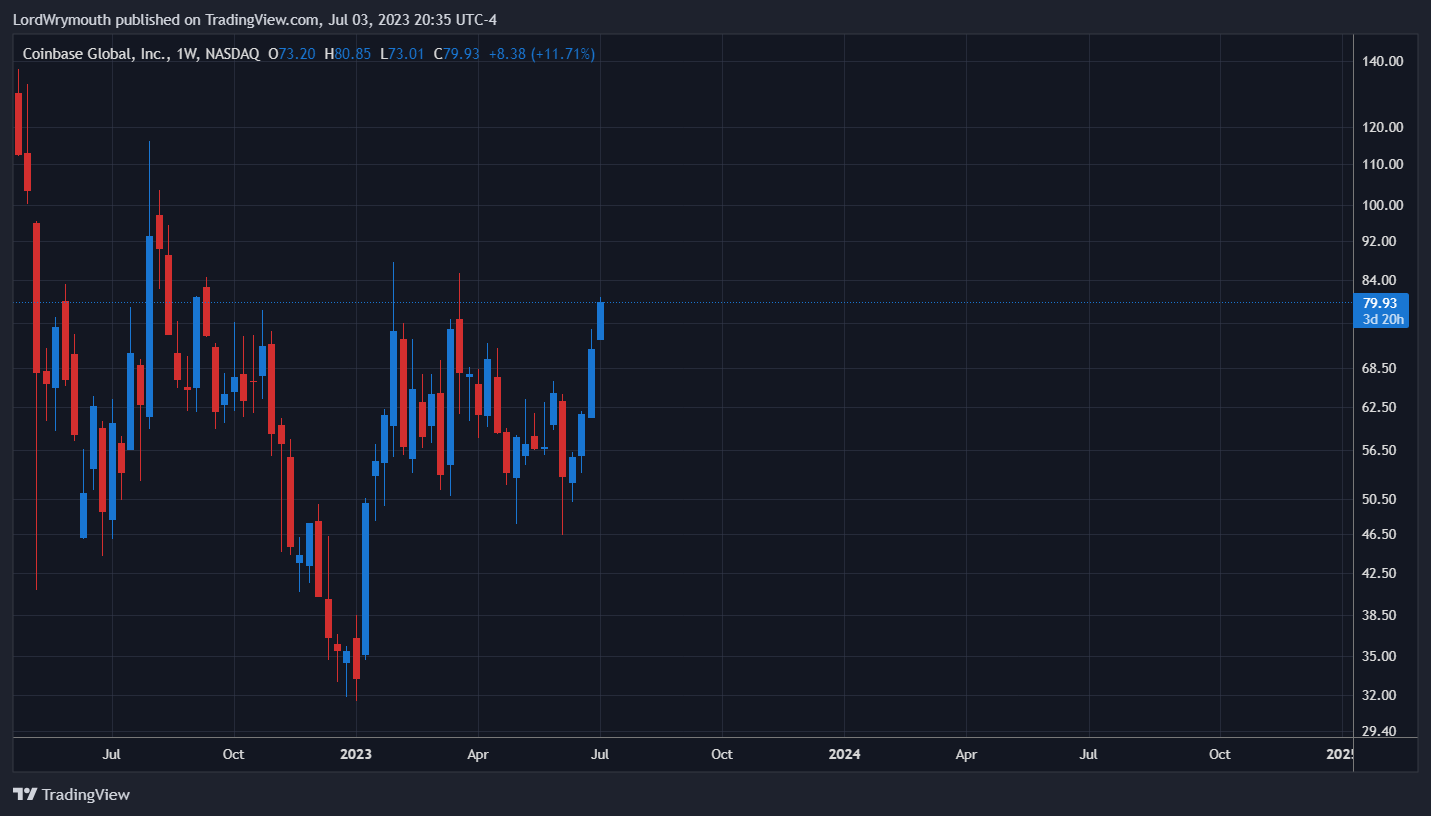
Task: Click the open value O73.20
Action: point(292,54)
